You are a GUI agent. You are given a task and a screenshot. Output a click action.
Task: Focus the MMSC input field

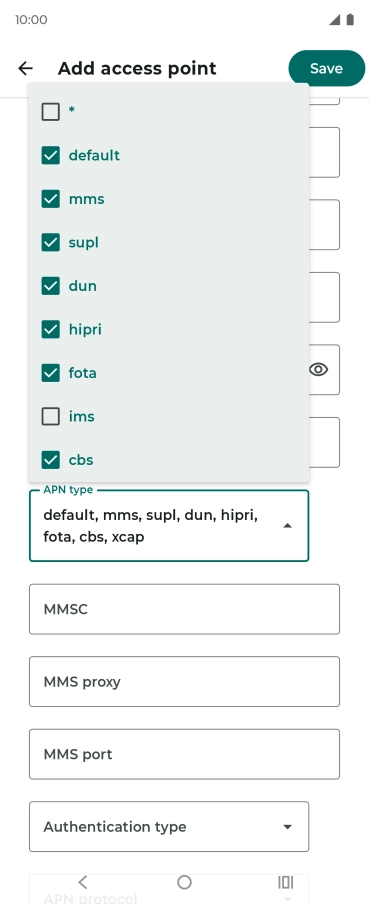pos(184,609)
